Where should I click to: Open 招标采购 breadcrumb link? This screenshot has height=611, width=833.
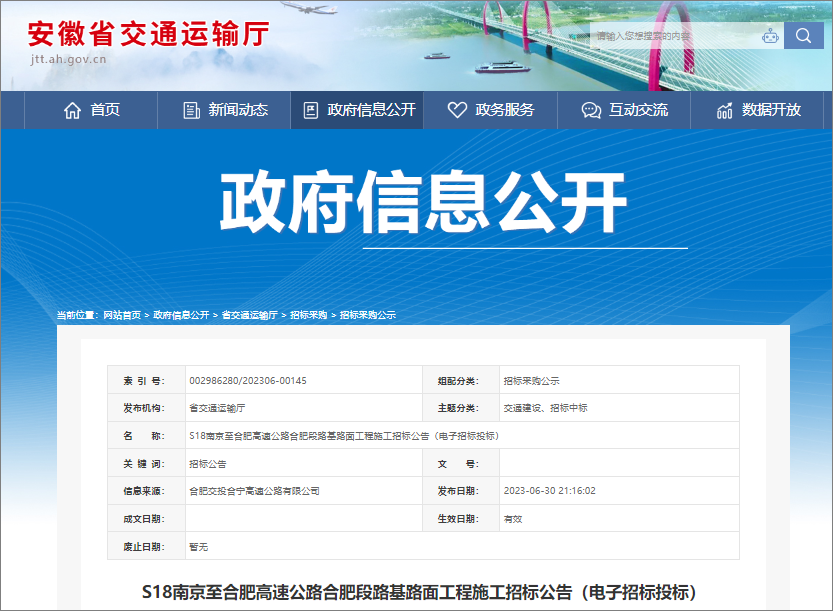tap(309, 315)
